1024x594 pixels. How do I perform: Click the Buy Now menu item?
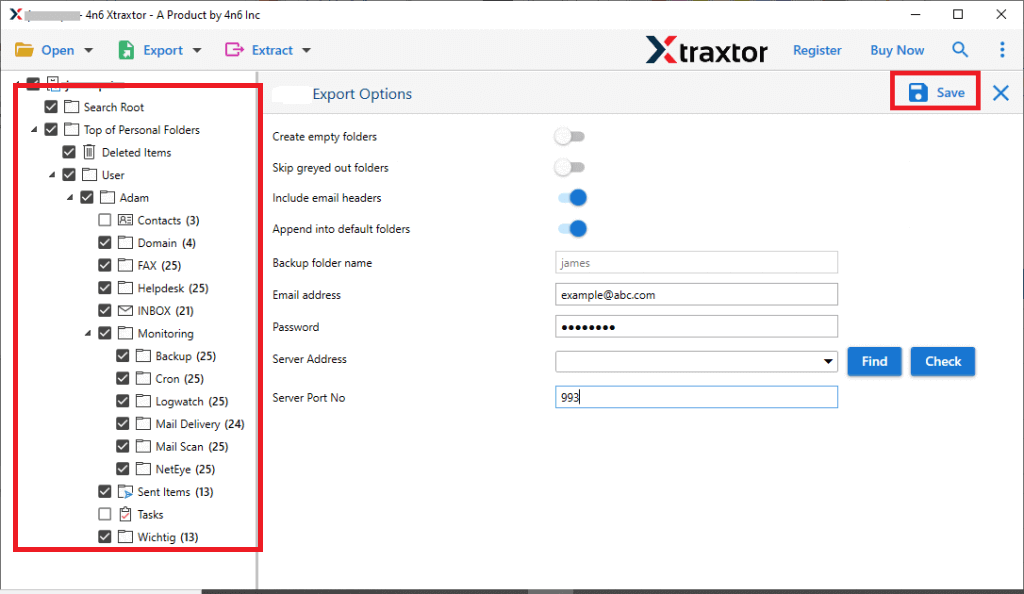[x=896, y=49]
